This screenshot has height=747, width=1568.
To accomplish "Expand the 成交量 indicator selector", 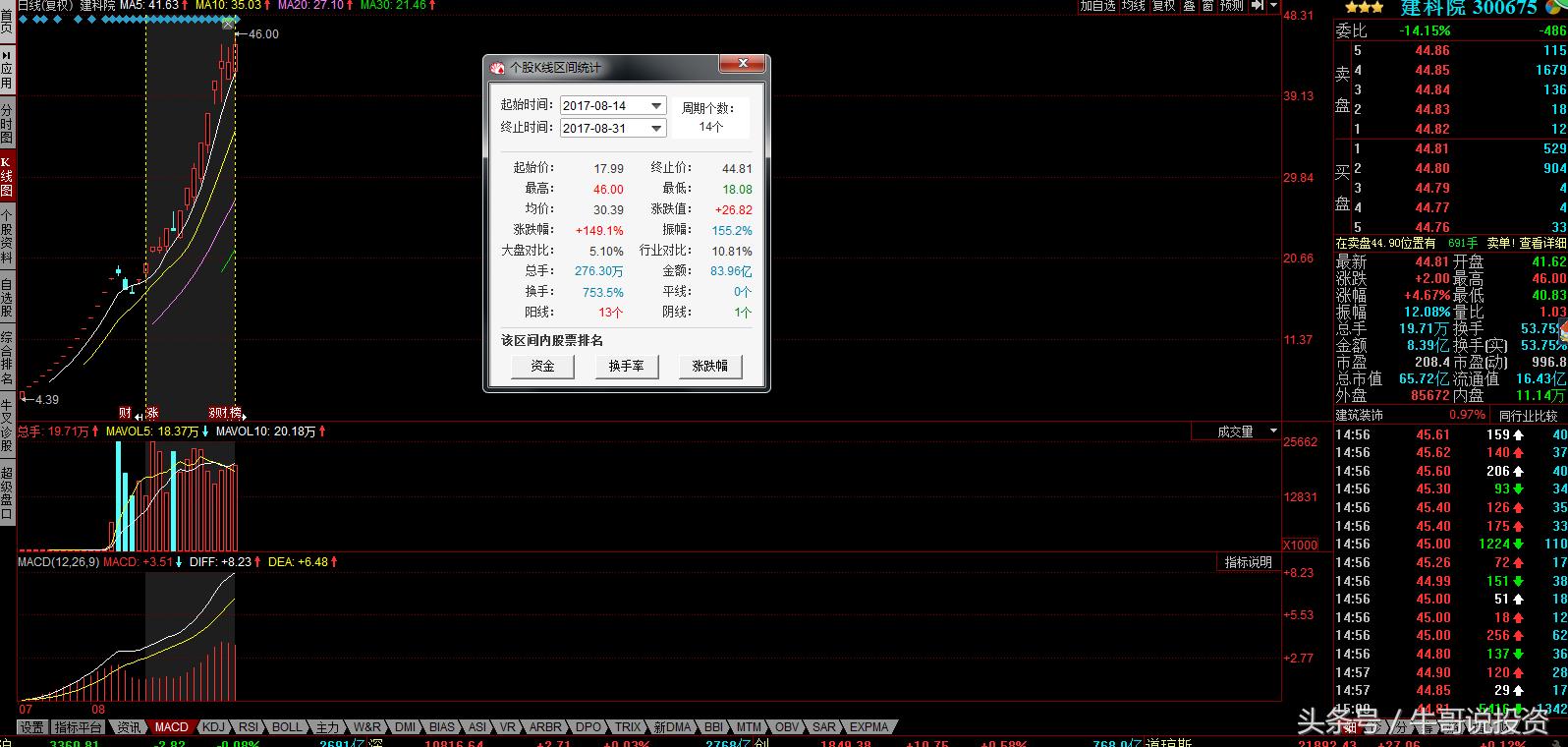I will pos(1273,431).
